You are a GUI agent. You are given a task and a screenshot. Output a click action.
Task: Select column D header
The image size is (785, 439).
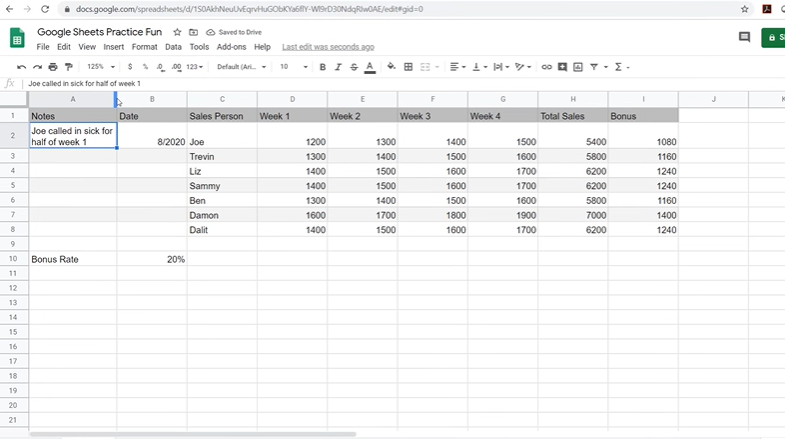[x=292, y=99]
